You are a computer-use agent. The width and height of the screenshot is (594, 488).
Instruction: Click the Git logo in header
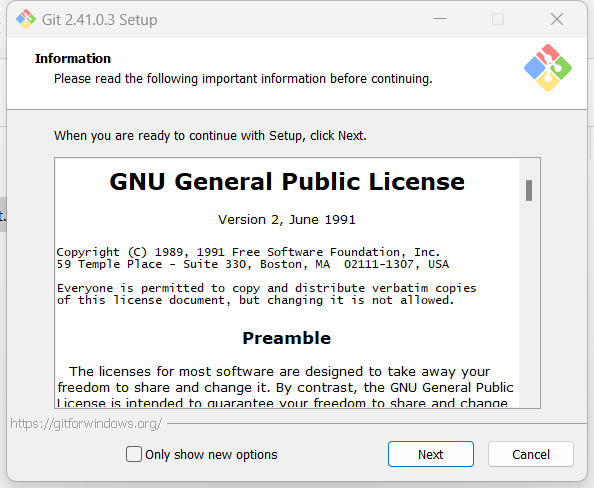pos(548,68)
